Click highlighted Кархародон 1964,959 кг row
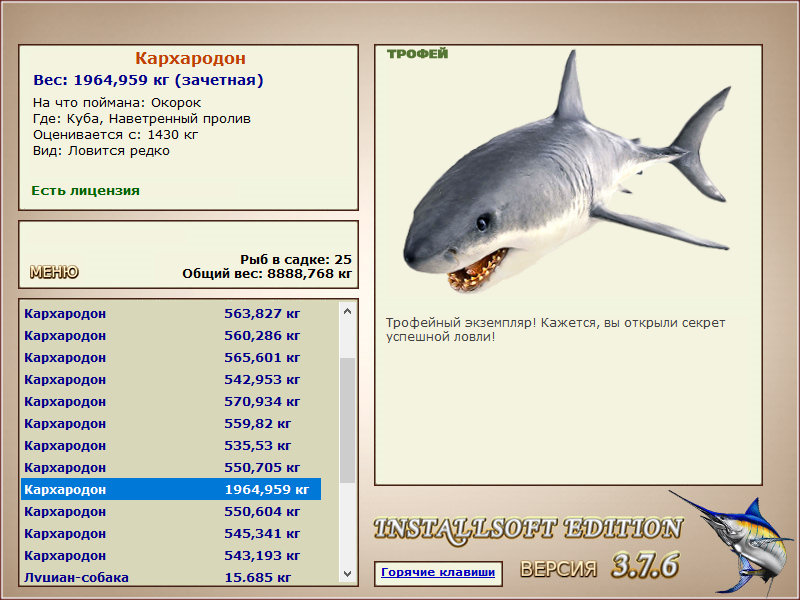800x600 pixels. coord(171,489)
